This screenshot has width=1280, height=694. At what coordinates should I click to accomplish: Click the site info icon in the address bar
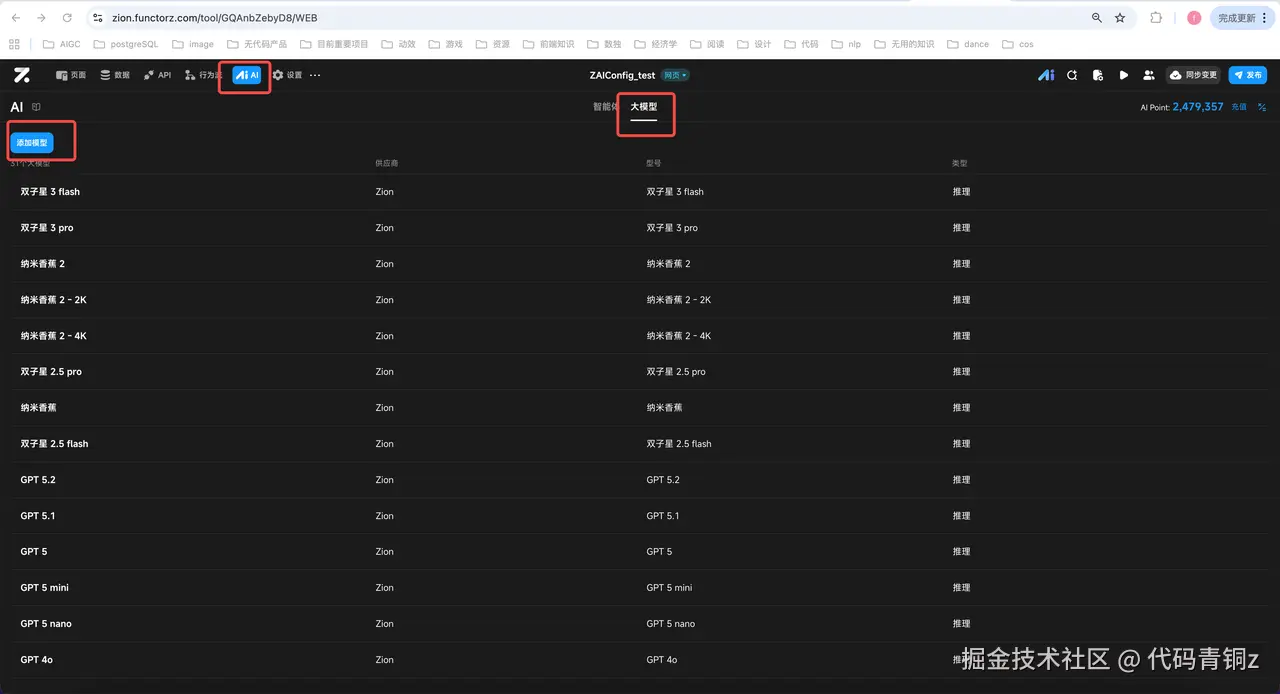pos(97,18)
